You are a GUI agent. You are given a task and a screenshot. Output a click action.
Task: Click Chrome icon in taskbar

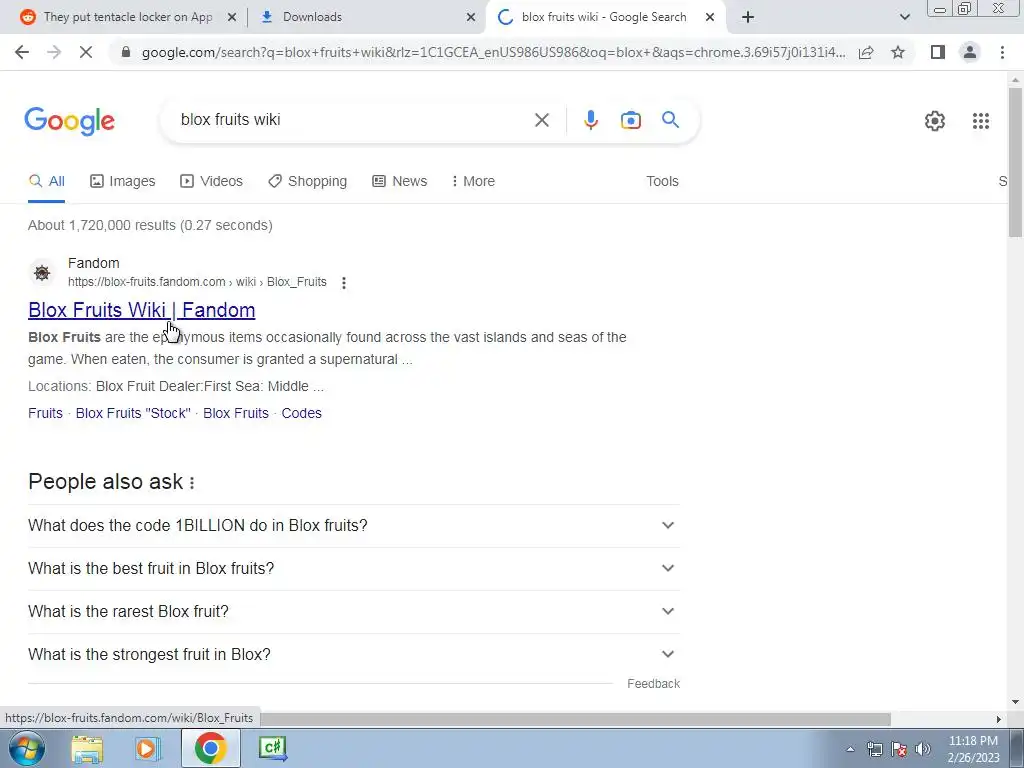point(210,748)
